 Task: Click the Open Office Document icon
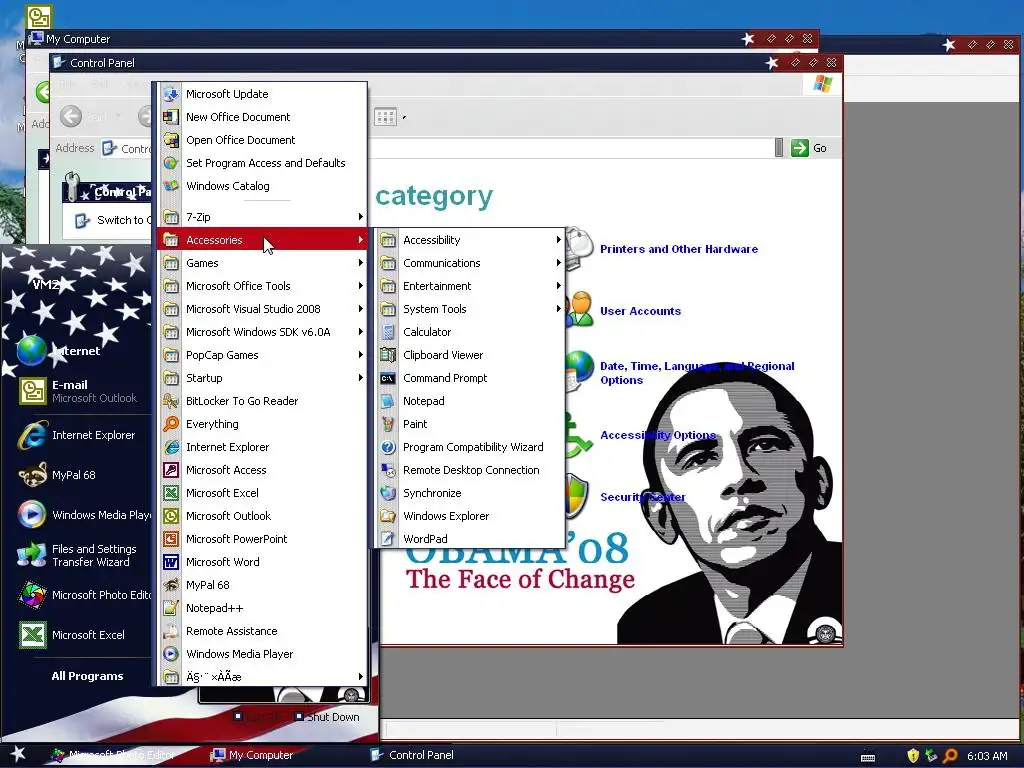tap(171, 140)
